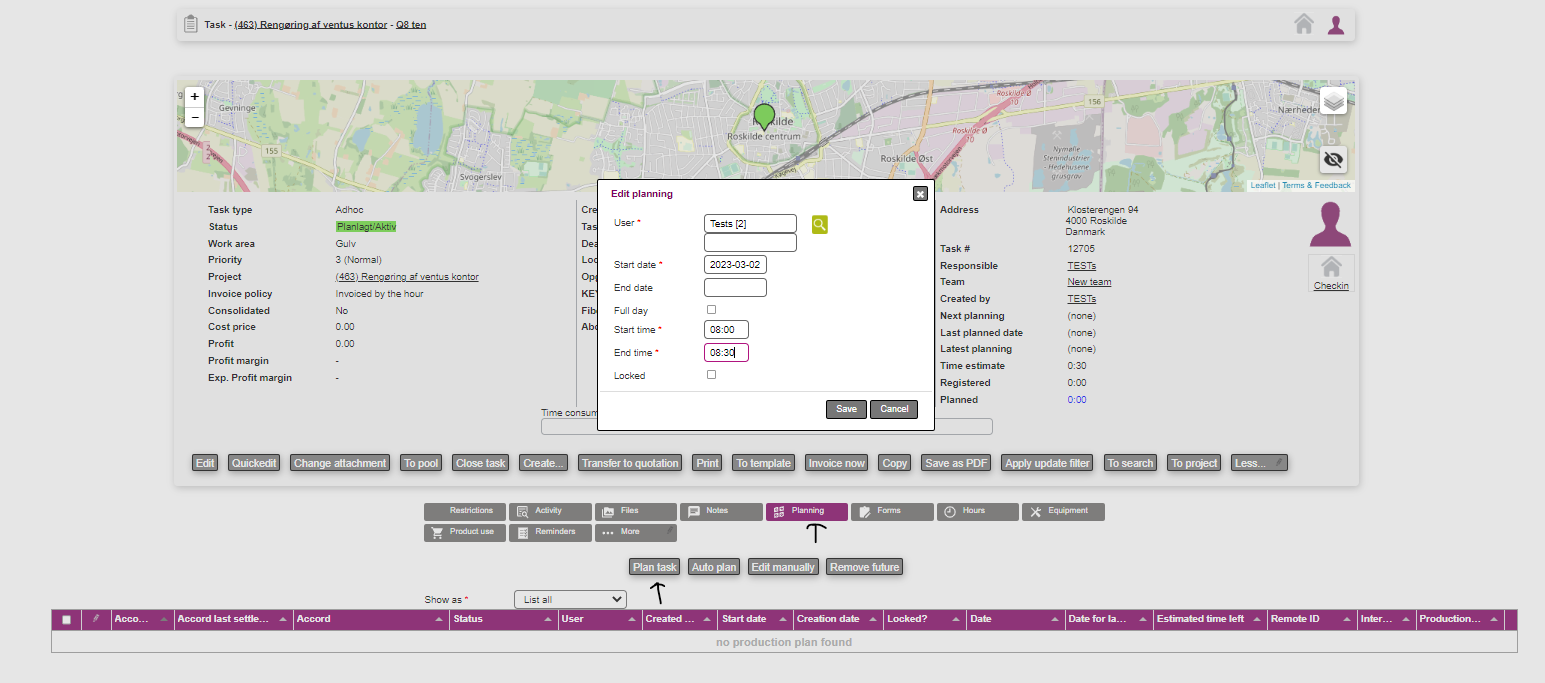
Task: Open the Show as dropdown
Action: pyautogui.click(x=570, y=600)
